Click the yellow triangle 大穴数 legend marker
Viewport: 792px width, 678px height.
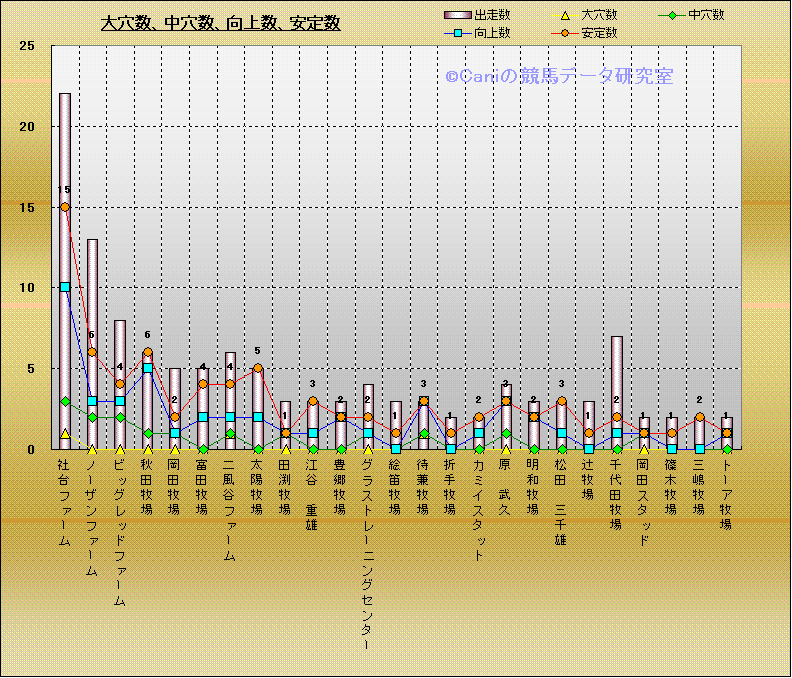pos(561,15)
